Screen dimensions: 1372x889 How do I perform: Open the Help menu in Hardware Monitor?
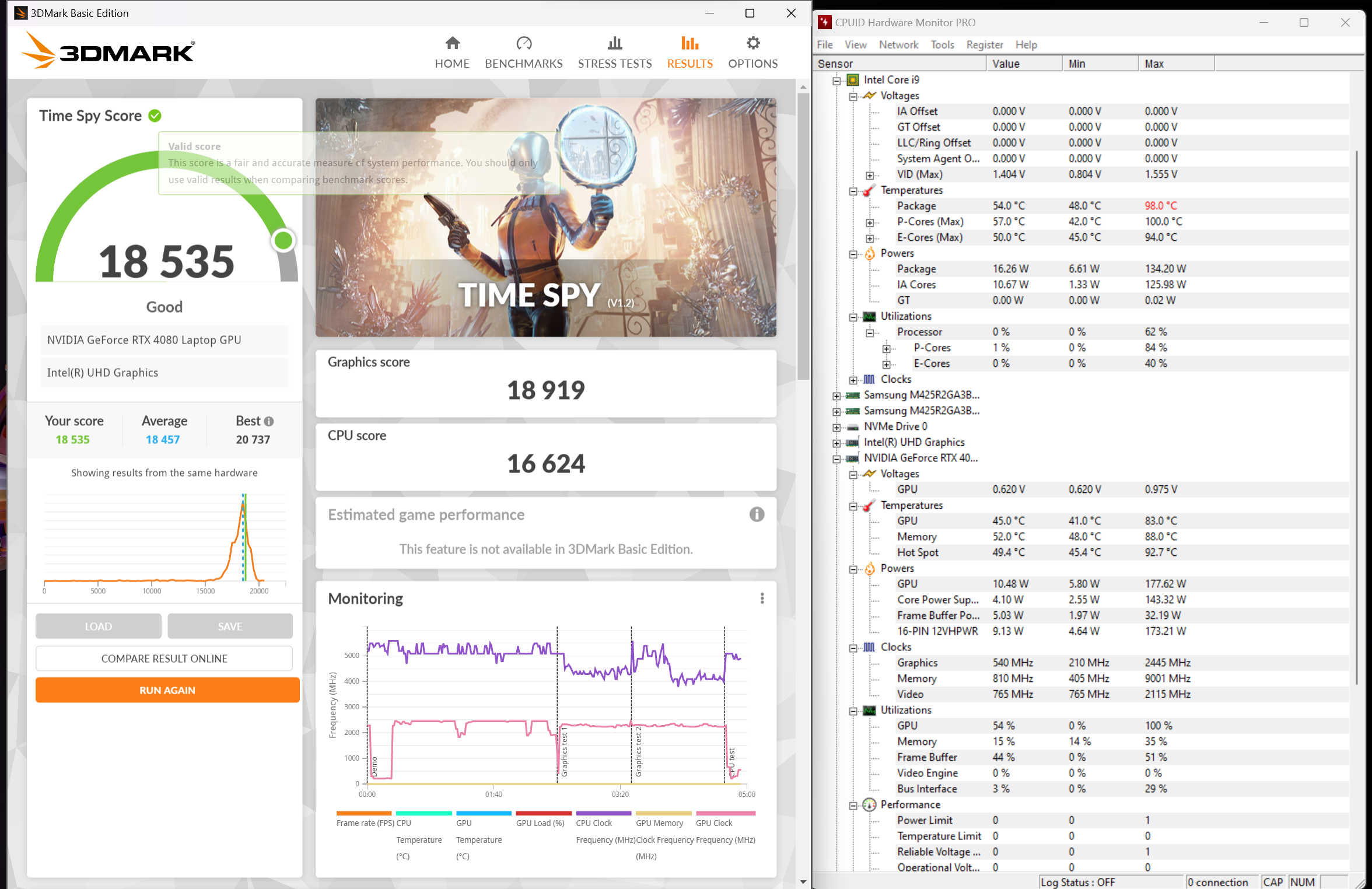(1026, 45)
